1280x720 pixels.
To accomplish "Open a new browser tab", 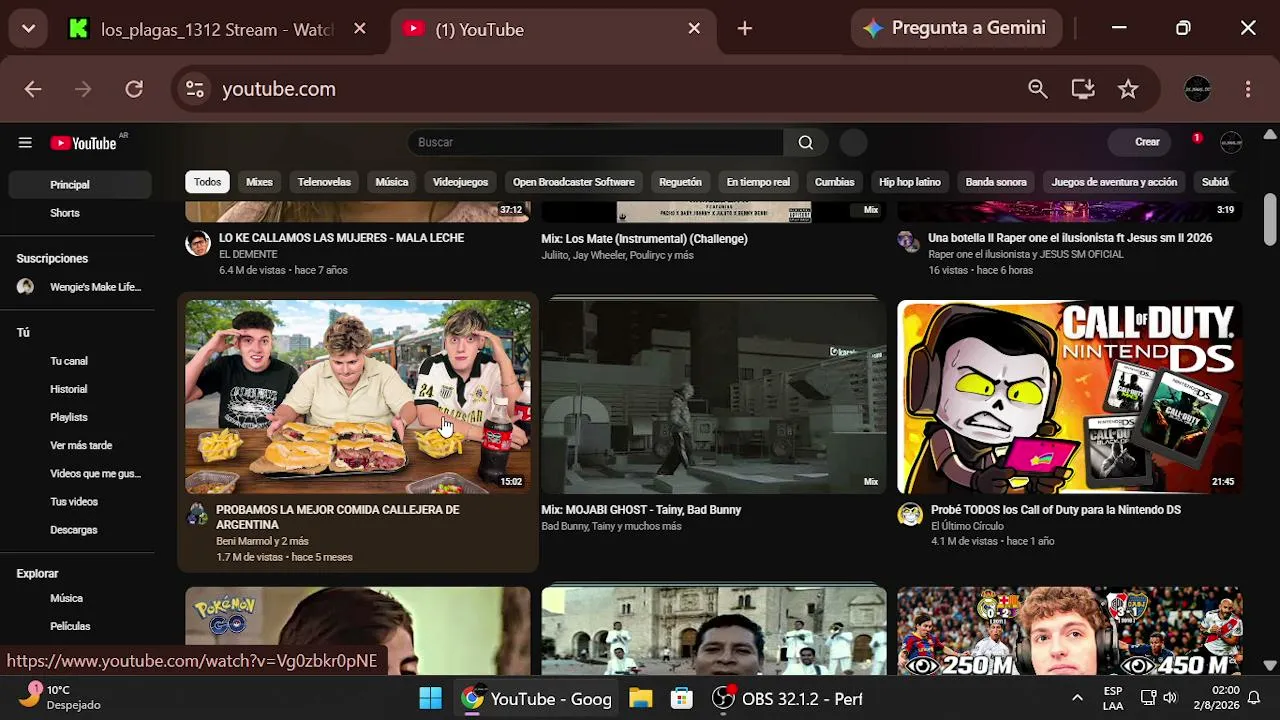I will pos(744,29).
